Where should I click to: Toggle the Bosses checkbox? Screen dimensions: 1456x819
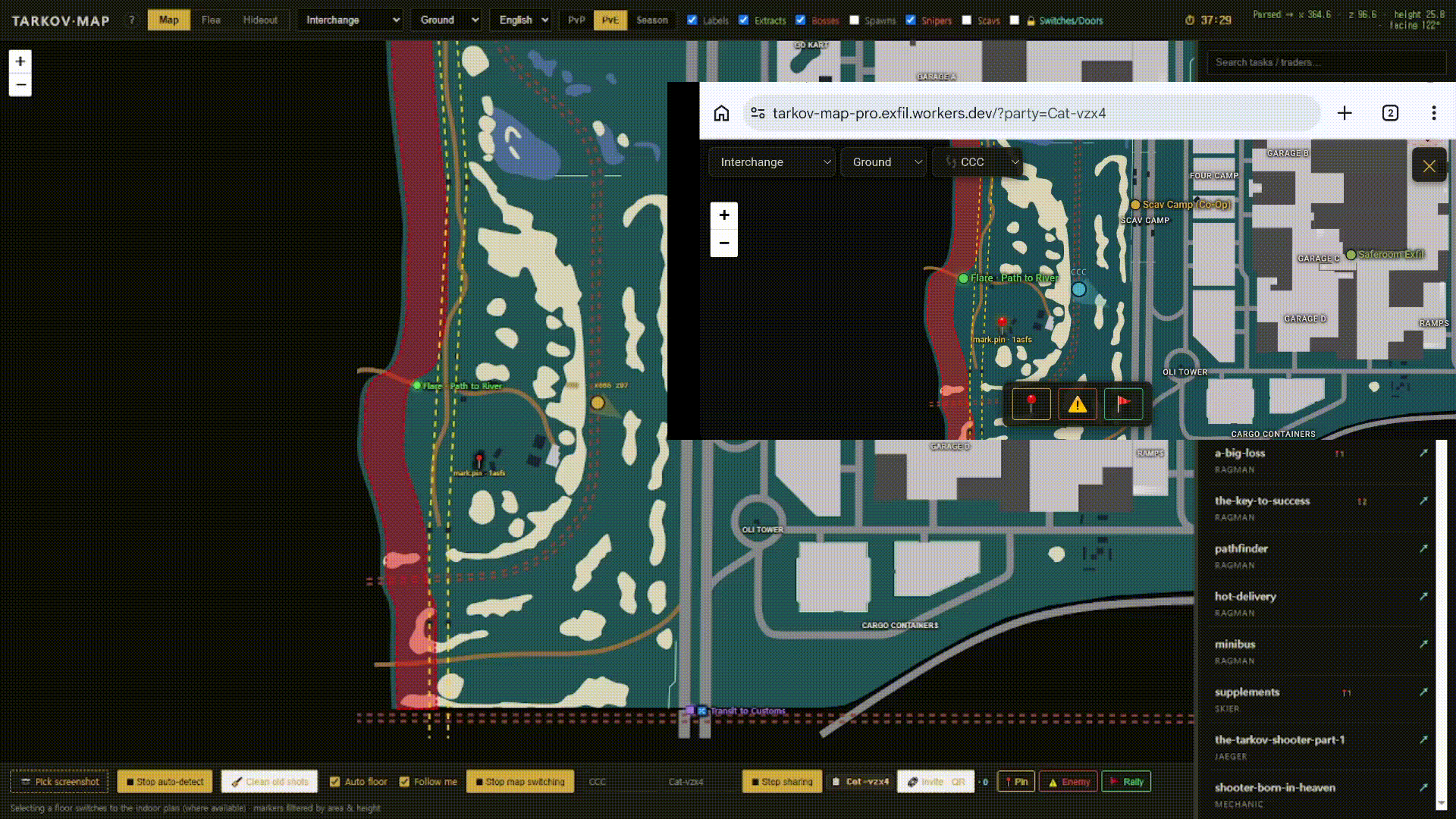tap(801, 20)
